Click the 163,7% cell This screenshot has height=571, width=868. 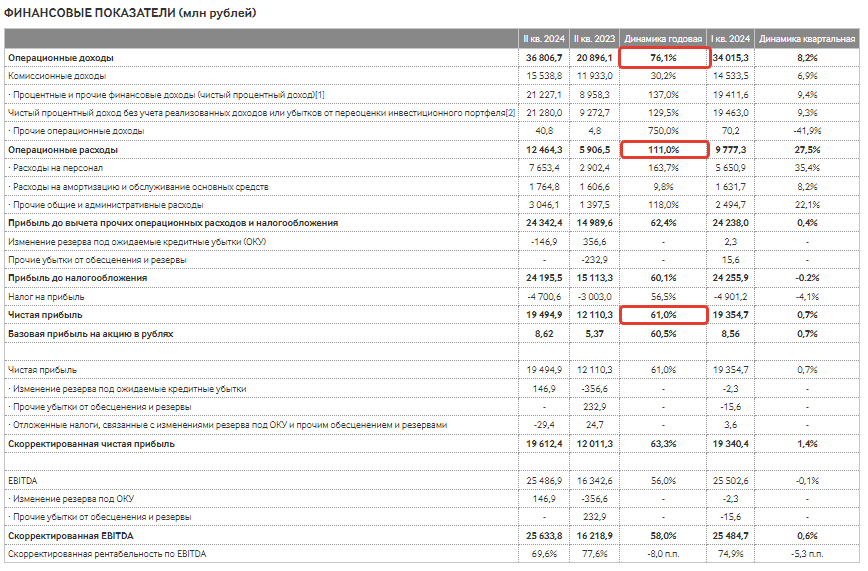coord(663,168)
